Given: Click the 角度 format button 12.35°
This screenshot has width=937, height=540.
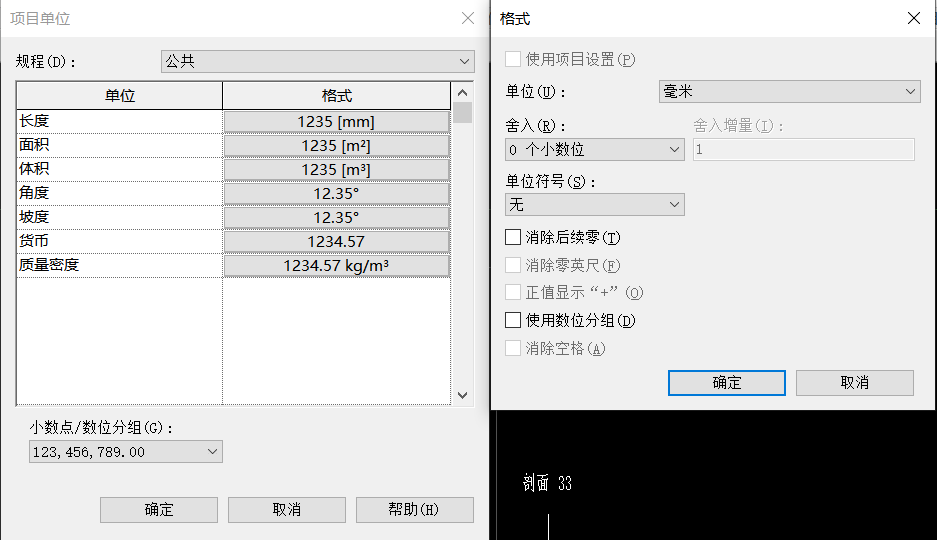Looking at the screenshot, I should click(336, 194).
